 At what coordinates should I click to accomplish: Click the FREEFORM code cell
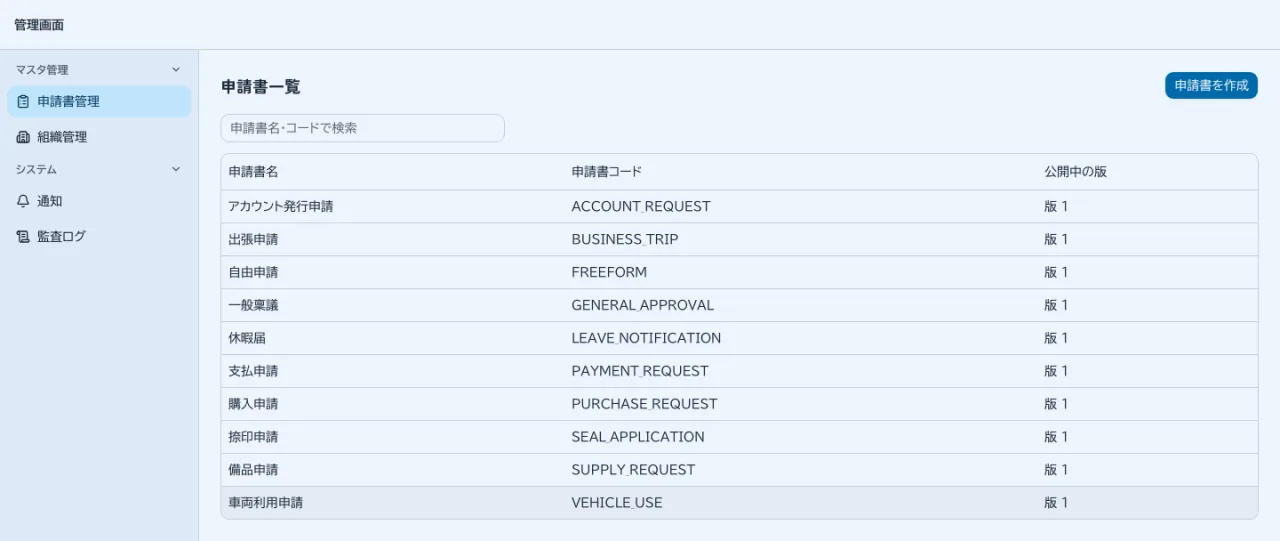609,272
